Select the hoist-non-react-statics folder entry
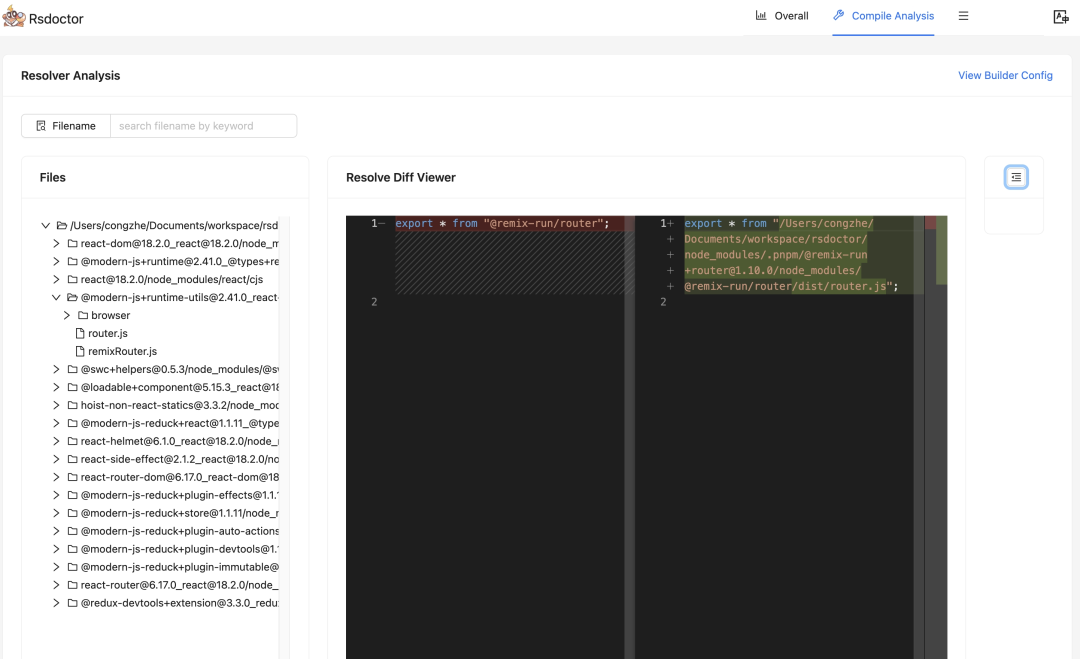Image resolution: width=1080 pixels, height=659 pixels. (x=179, y=405)
